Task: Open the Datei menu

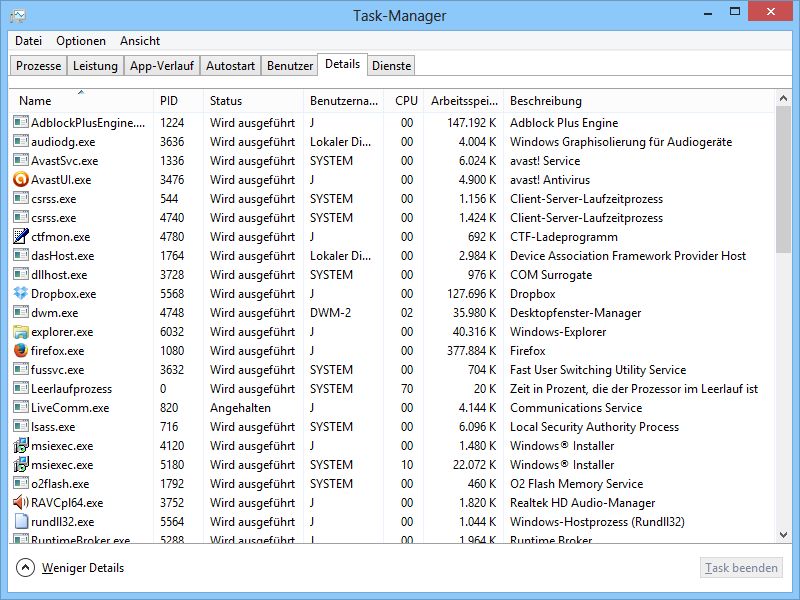Action: click(x=29, y=41)
